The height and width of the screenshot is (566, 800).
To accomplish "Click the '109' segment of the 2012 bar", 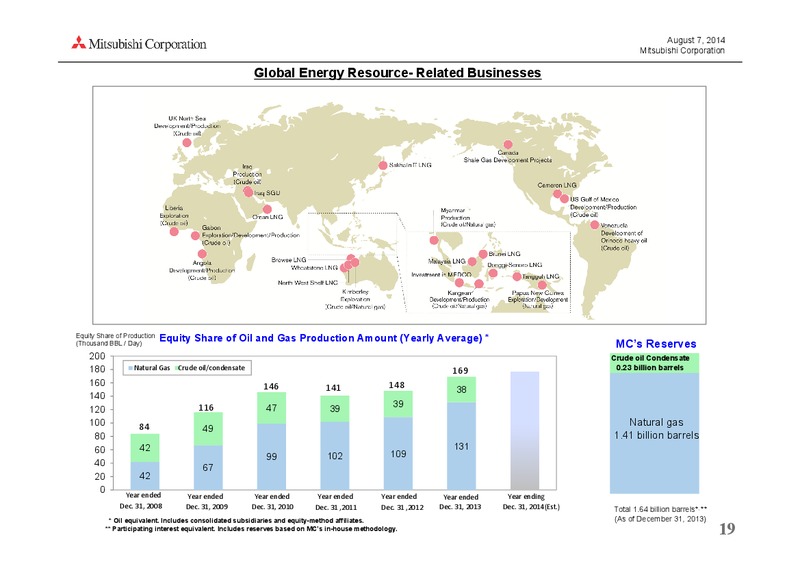I will pos(398,454).
